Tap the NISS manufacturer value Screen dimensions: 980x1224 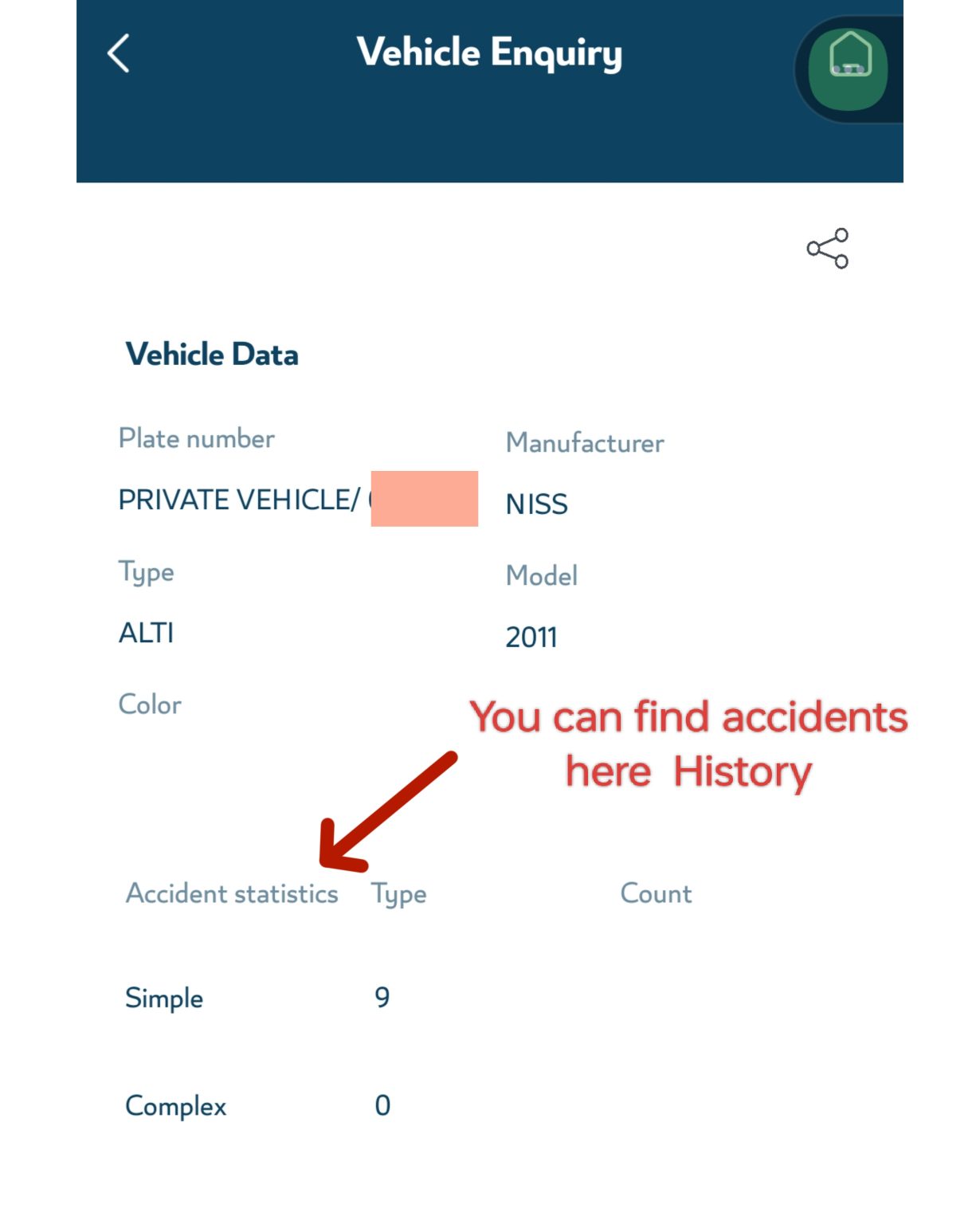click(x=536, y=504)
